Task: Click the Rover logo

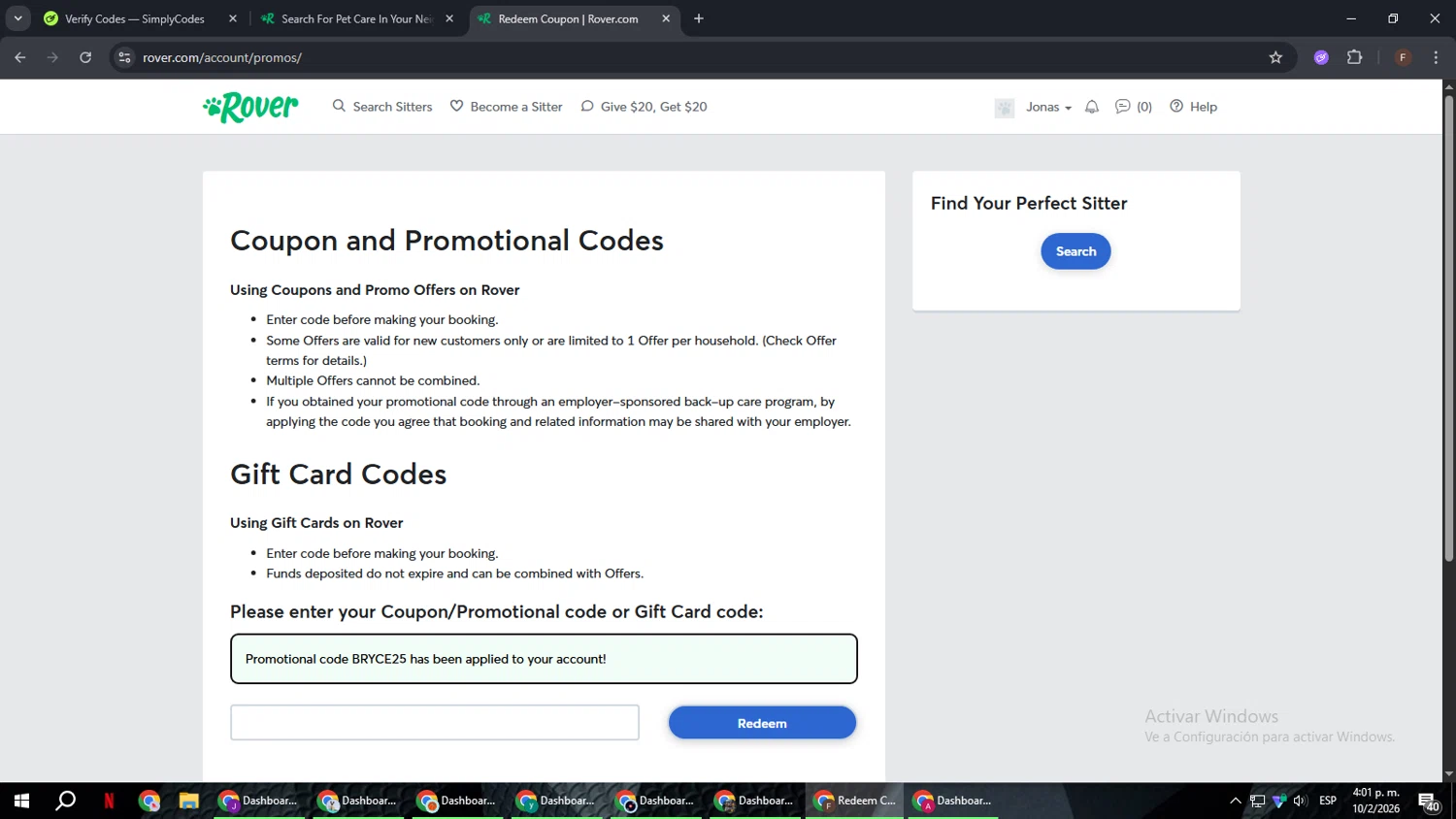Action: pyautogui.click(x=250, y=107)
